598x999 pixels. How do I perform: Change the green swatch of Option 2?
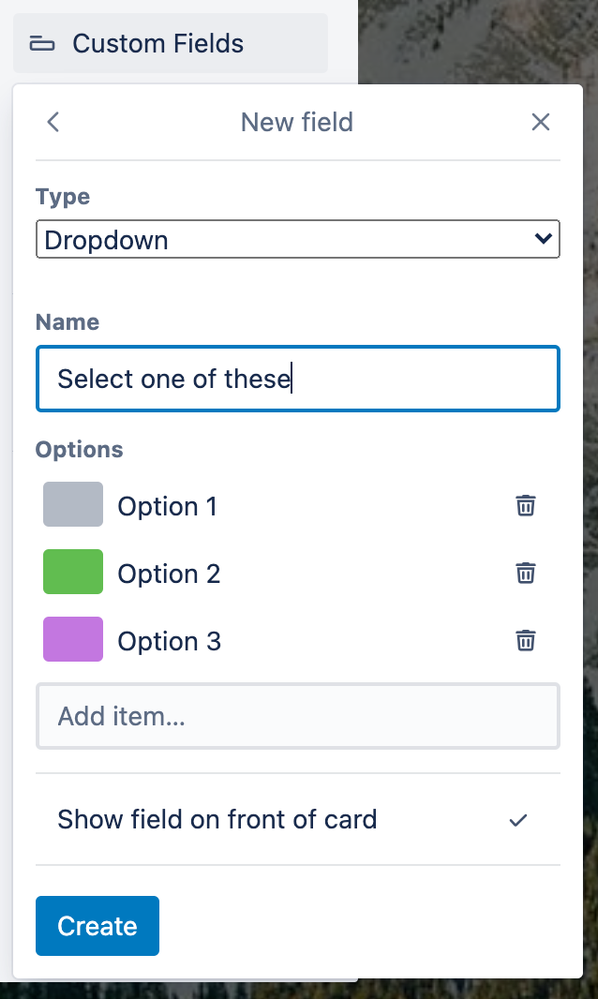tap(73, 571)
